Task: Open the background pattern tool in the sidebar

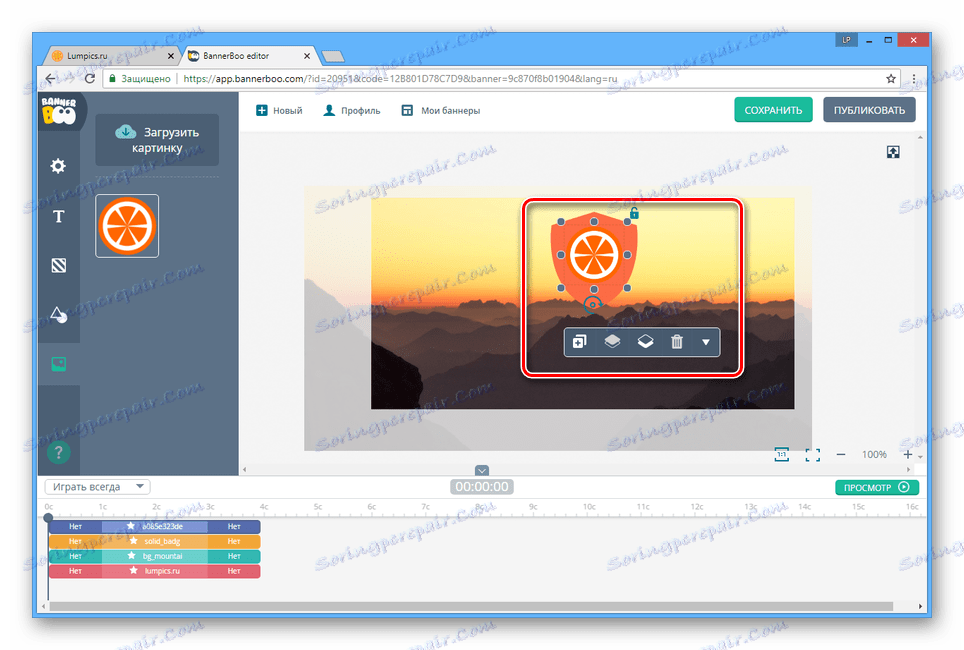Action: (x=58, y=266)
